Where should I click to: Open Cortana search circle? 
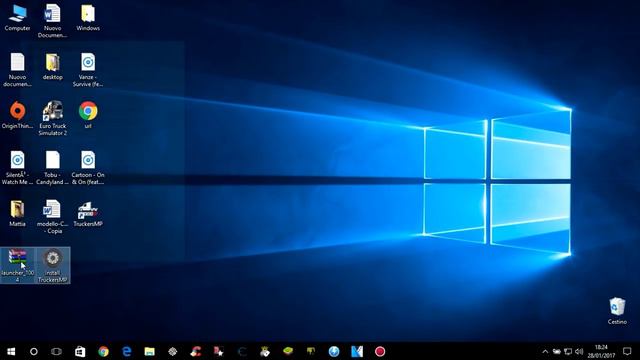(x=34, y=351)
